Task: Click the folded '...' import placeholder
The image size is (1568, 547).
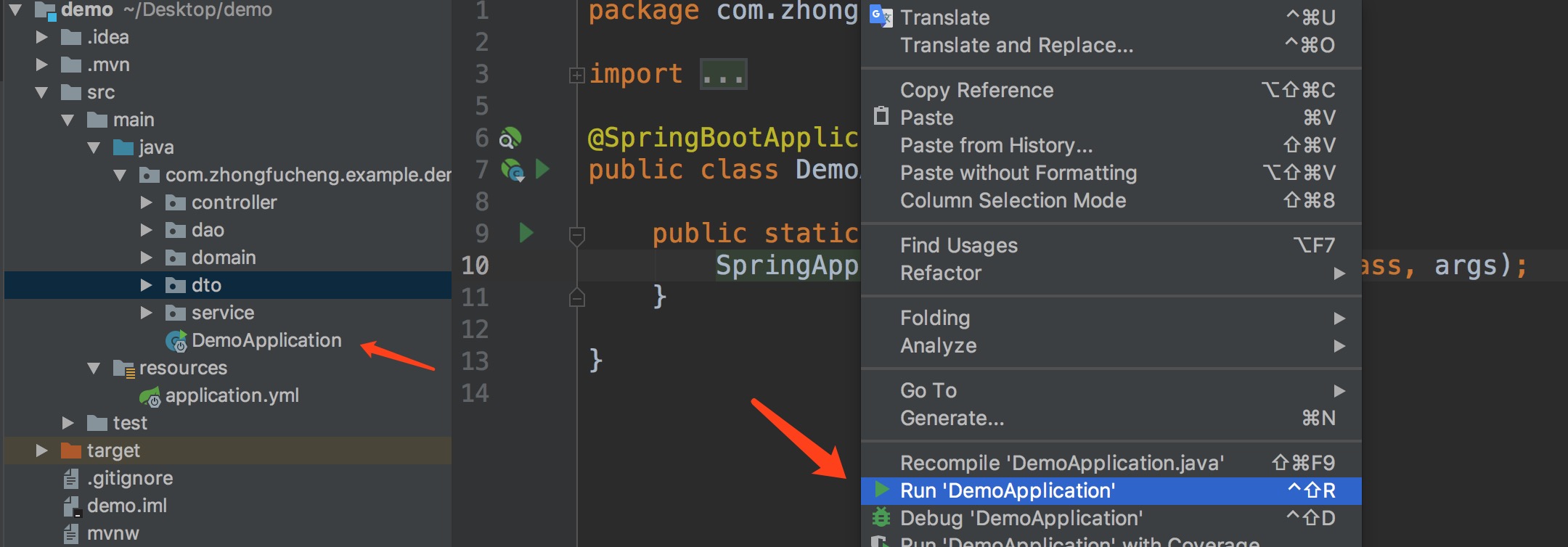Action: click(x=723, y=74)
